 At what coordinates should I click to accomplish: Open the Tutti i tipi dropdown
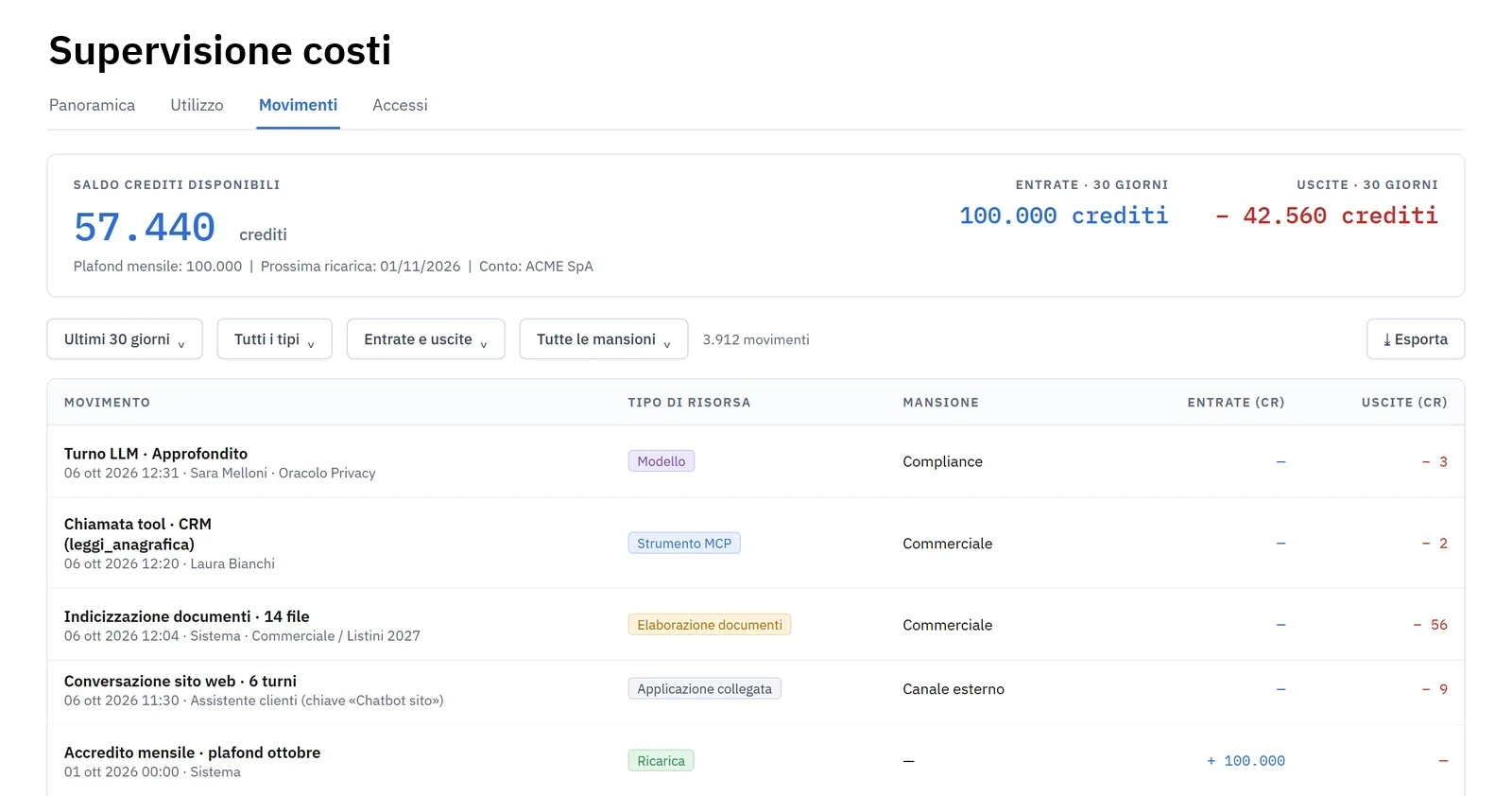(x=275, y=339)
